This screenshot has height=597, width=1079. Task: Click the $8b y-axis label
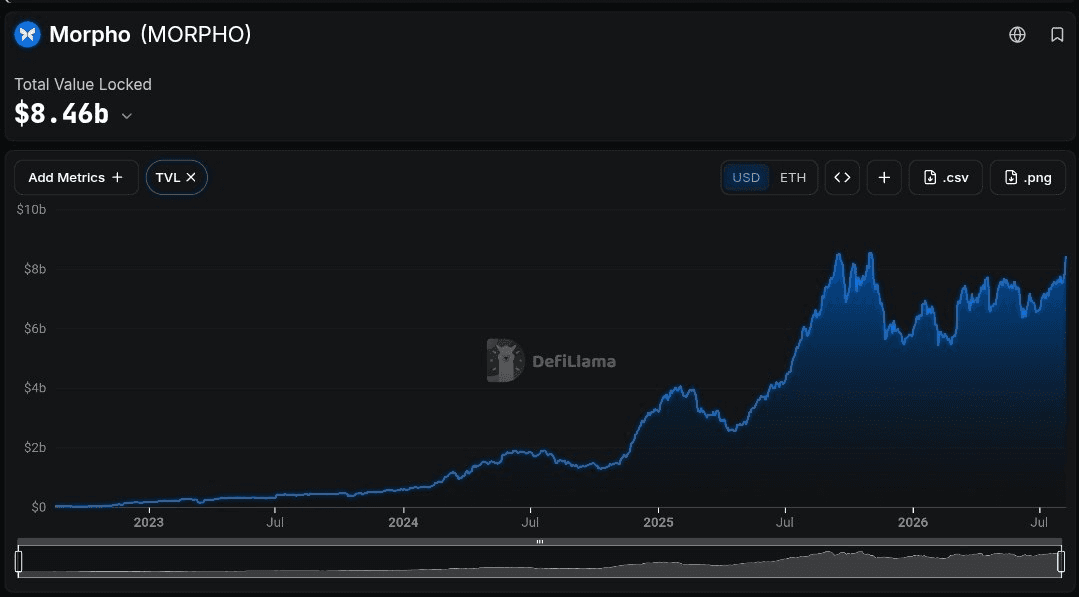pos(34,269)
